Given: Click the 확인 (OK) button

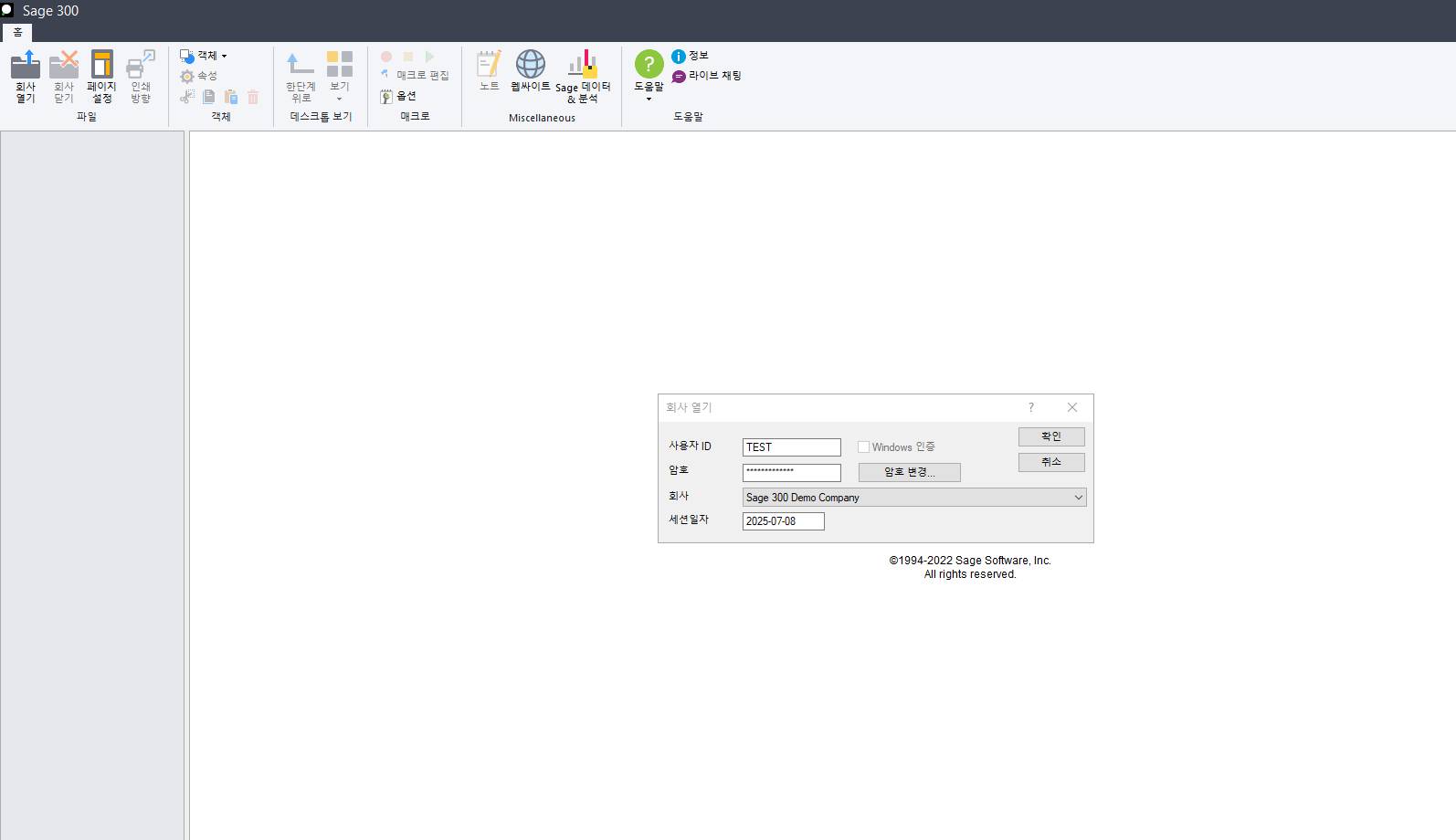Looking at the screenshot, I should click(x=1051, y=437).
